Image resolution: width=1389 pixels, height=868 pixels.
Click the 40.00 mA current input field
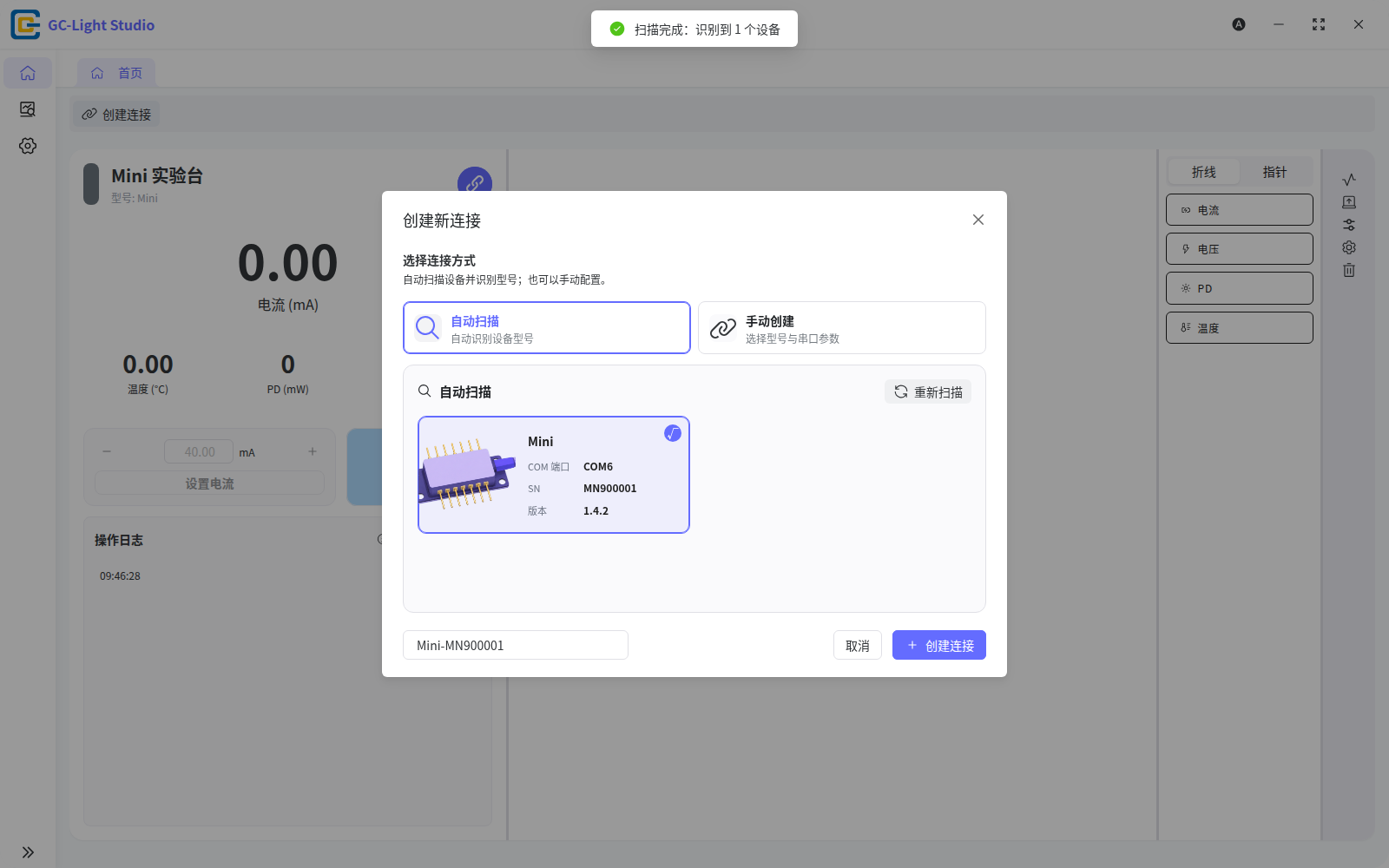pos(199,451)
